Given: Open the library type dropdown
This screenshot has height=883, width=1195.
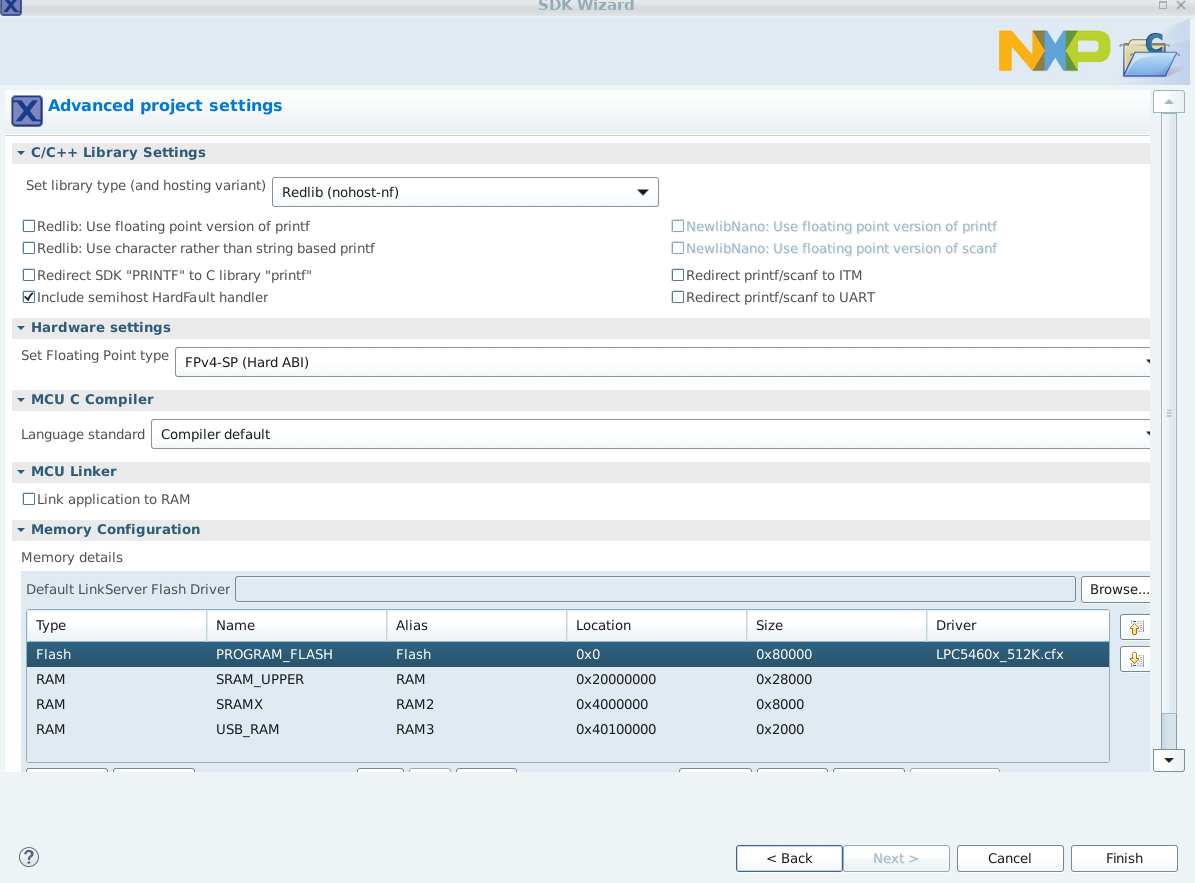Looking at the screenshot, I should (x=643, y=191).
